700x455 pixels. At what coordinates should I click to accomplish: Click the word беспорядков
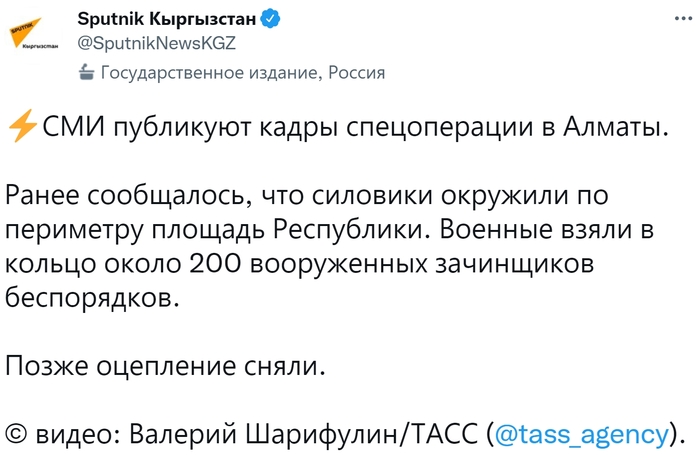pyautogui.click(x=96, y=298)
